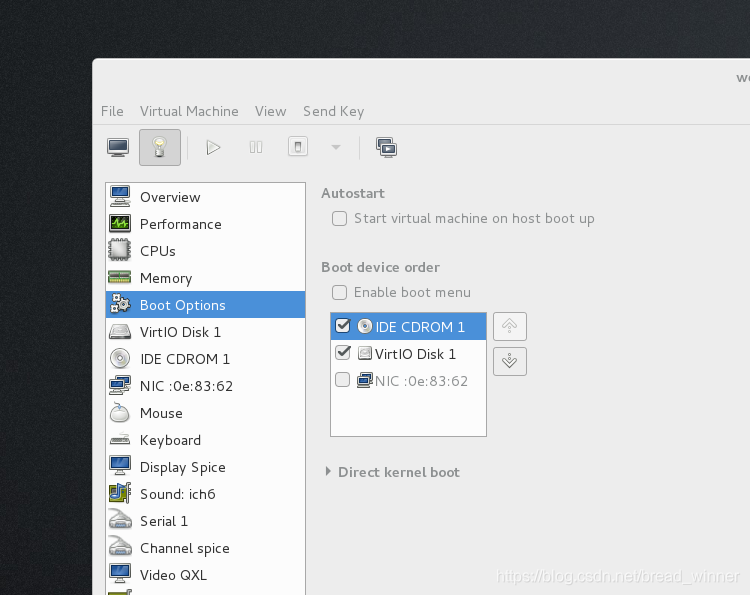Click Sound: ich6 label in hardware list

(x=177, y=494)
